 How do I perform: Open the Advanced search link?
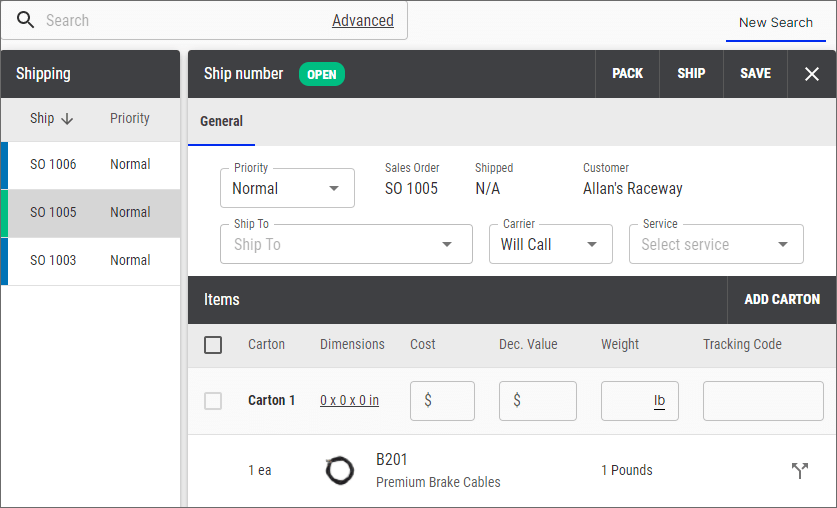click(x=362, y=21)
